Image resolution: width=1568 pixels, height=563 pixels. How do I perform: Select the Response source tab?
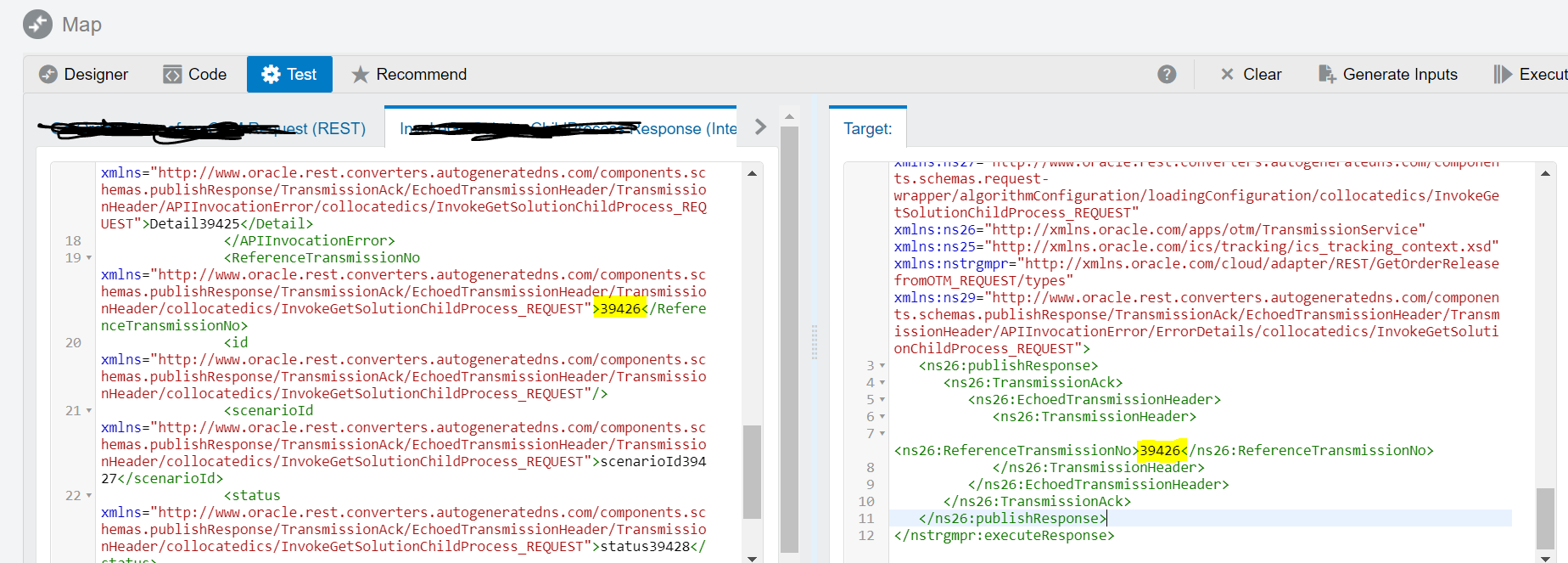click(x=561, y=128)
